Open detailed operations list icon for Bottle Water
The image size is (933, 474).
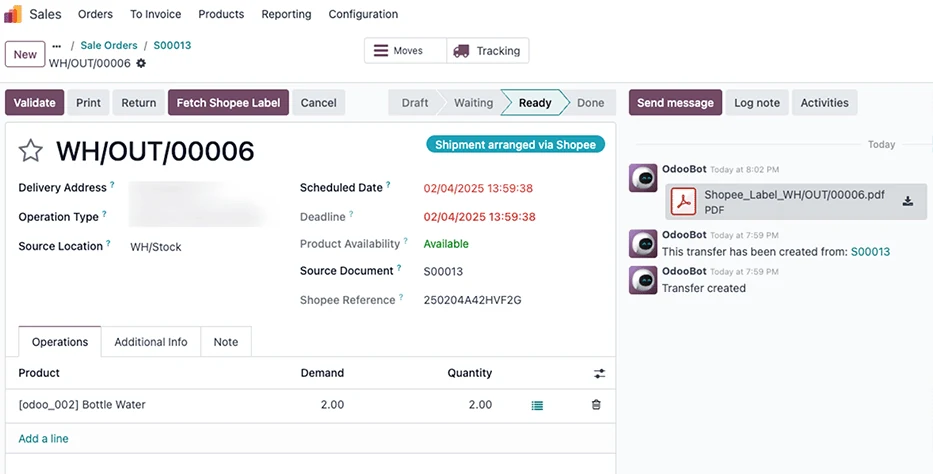coord(537,406)
